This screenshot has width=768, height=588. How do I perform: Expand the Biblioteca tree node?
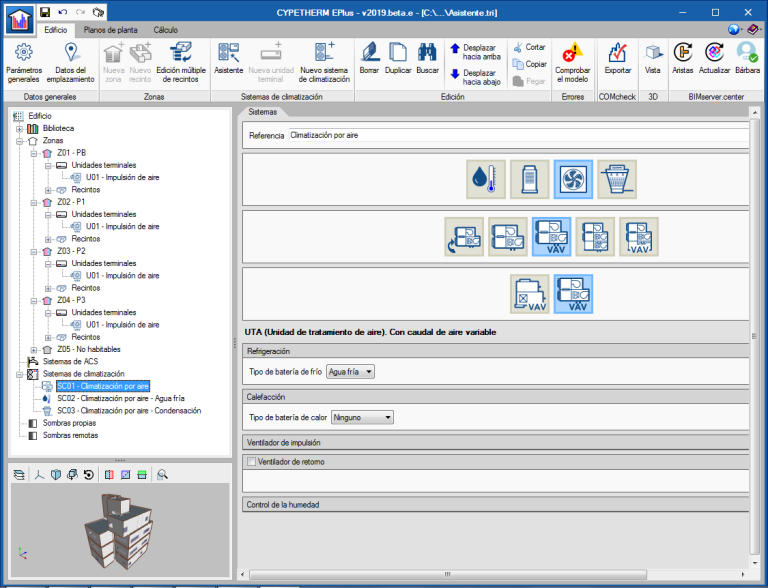19,129
